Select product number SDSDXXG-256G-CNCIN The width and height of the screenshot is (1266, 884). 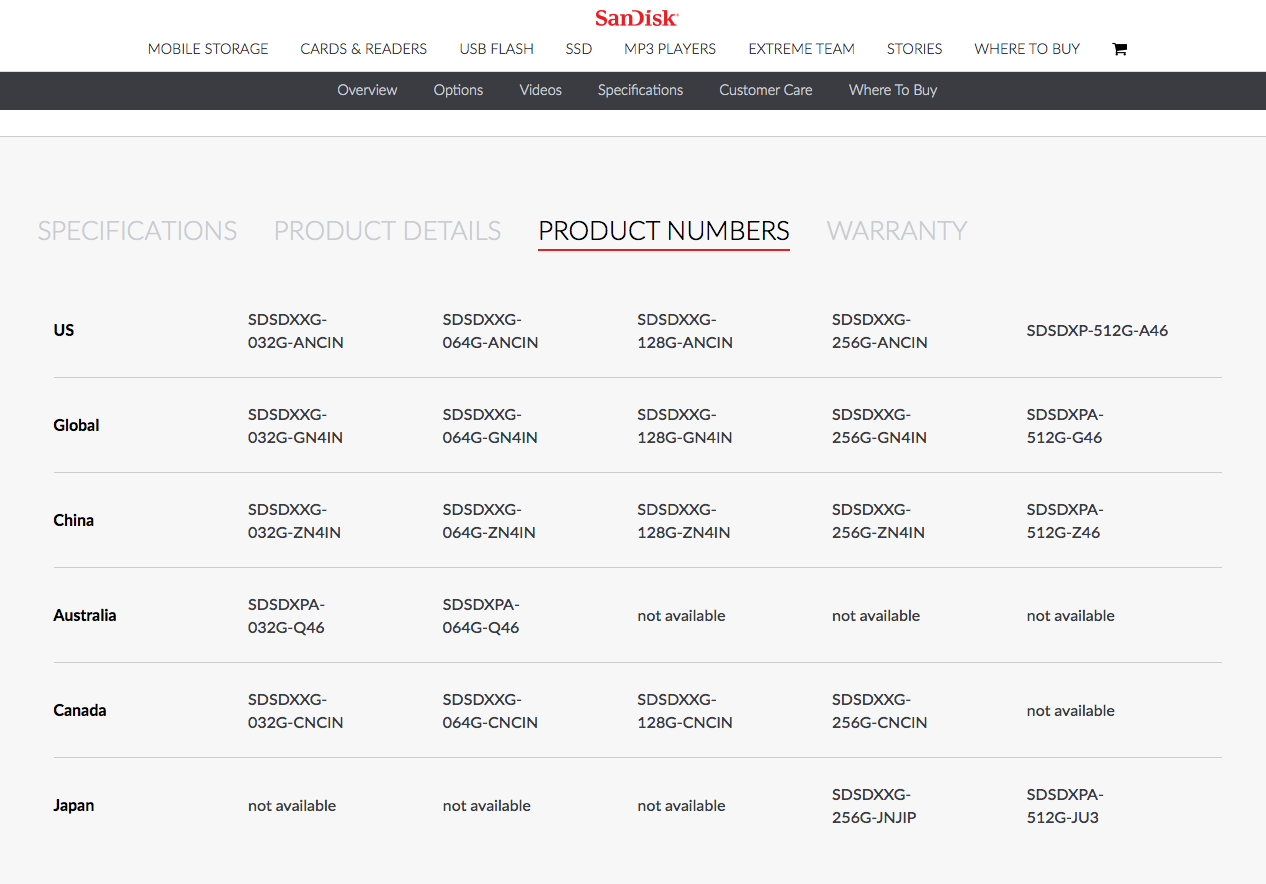880,711
